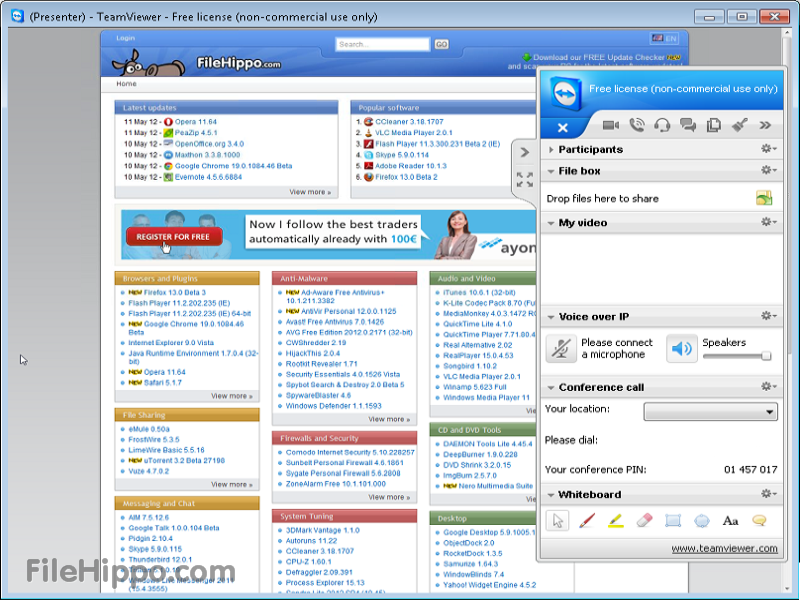Screen dimensions: 800x600
Task: Click the share file icon in File box
Action: [764, 198]
